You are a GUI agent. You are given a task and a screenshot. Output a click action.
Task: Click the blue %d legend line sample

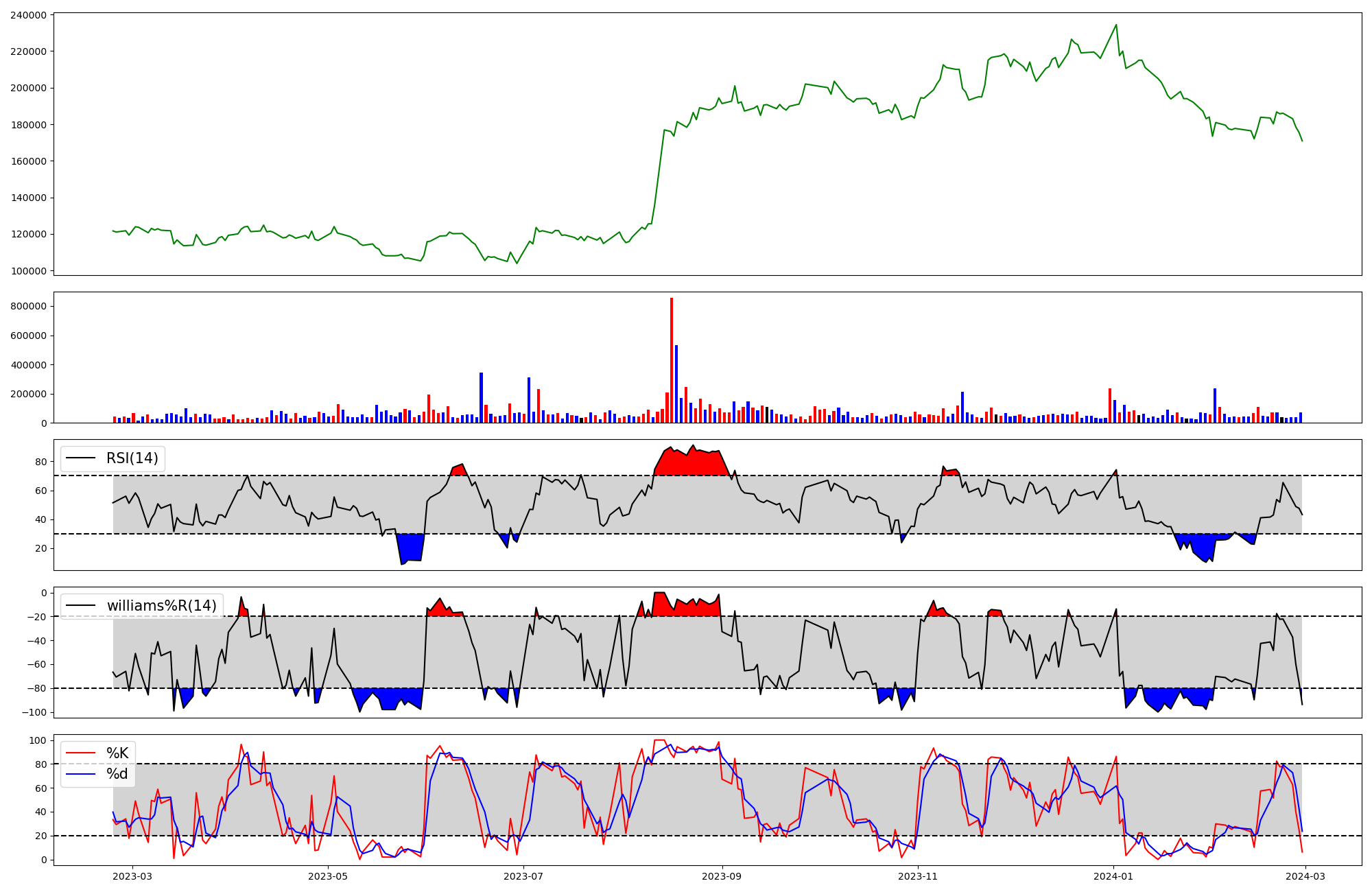coord(80,774)
